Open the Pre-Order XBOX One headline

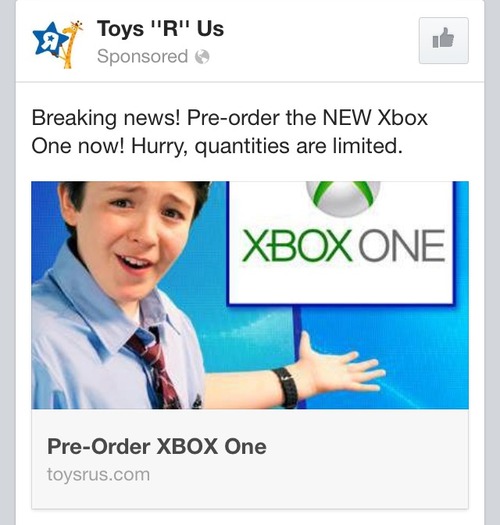(x=157, y=447)
